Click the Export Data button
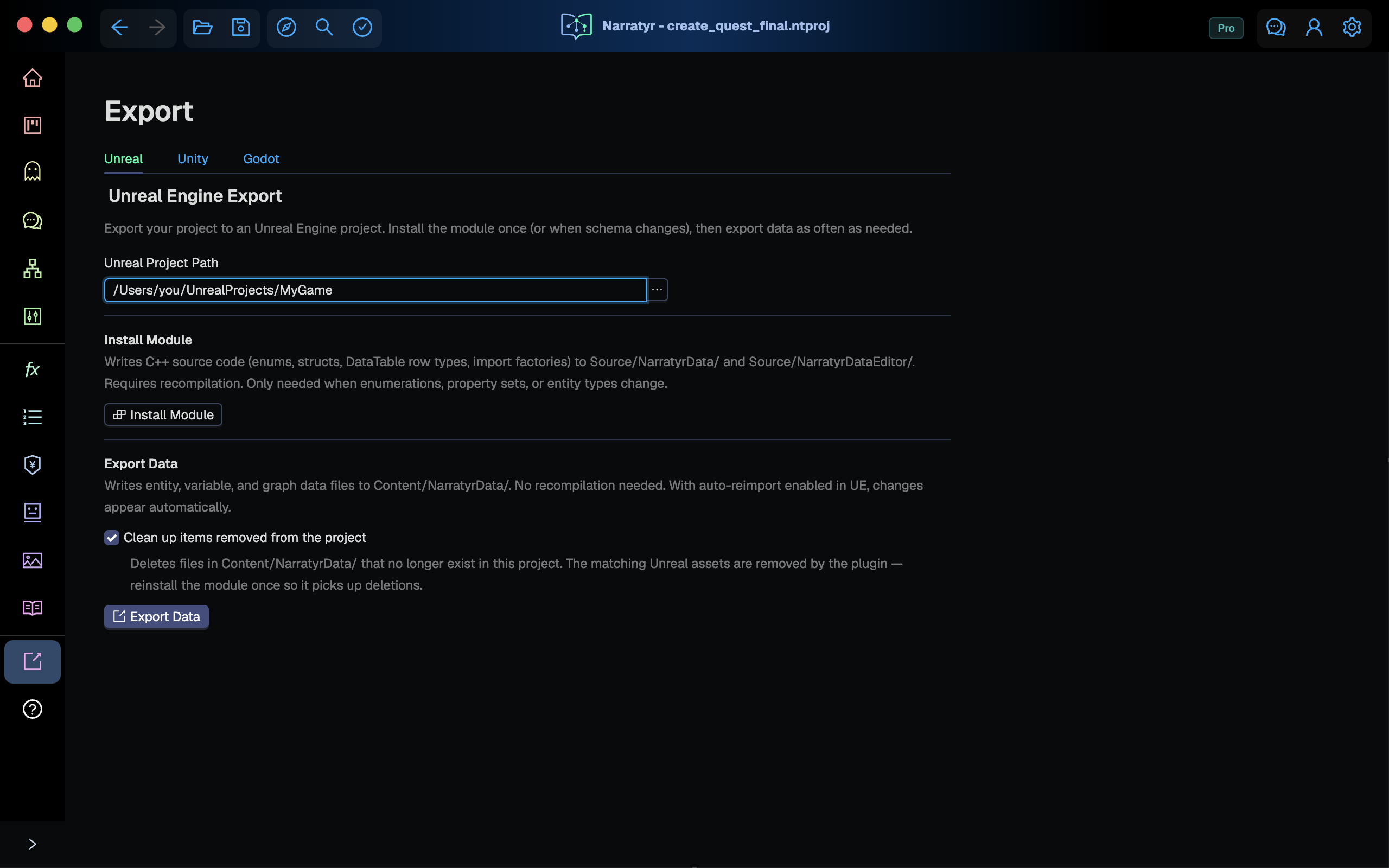Viewport: 1389px width, 868px height. (x=156, y=617)
